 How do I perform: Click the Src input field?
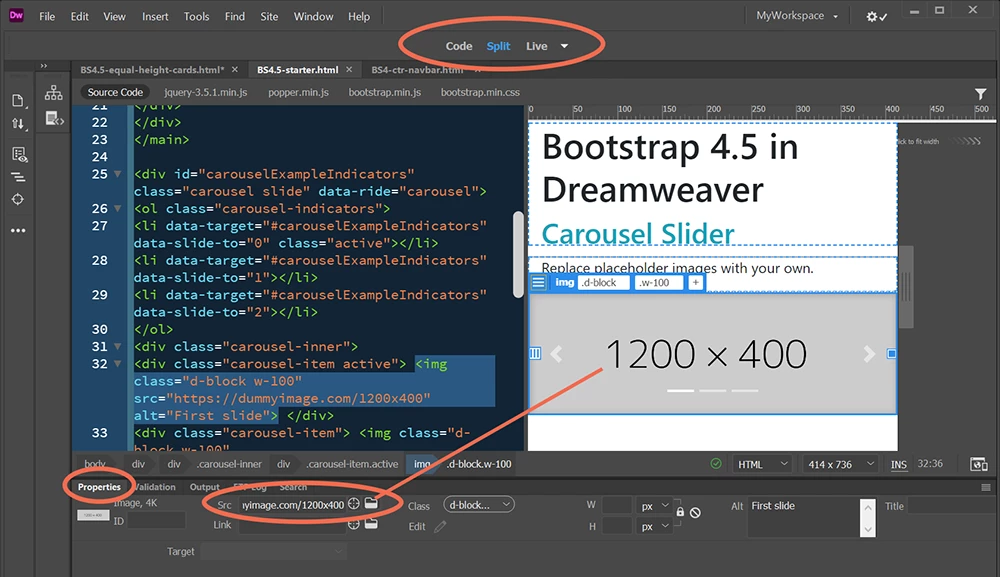pyautogui.click(x=293, y=505)
